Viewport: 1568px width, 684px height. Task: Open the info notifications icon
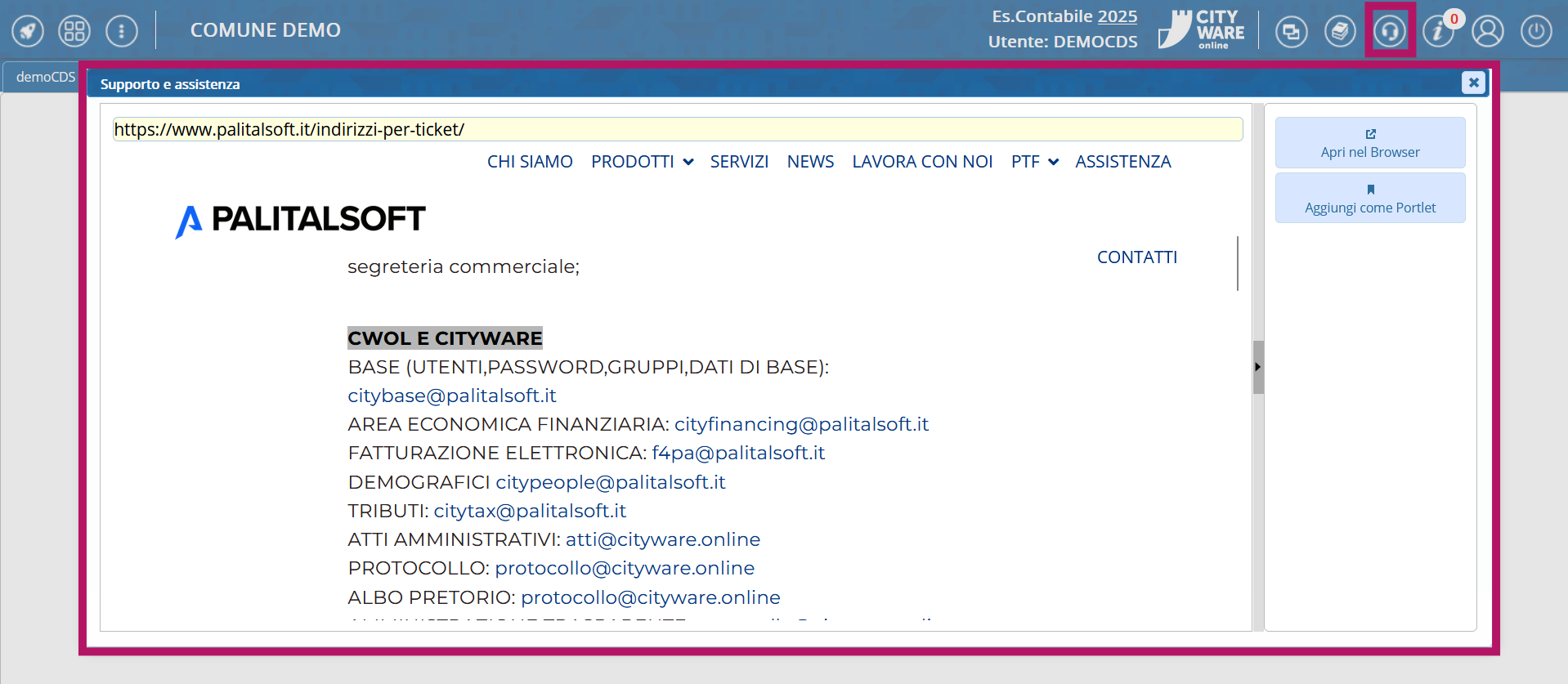tap(1437, 32)
